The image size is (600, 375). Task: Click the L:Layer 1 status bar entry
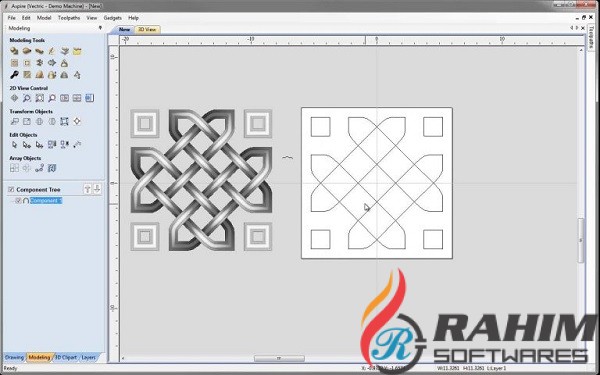[495, 368]
